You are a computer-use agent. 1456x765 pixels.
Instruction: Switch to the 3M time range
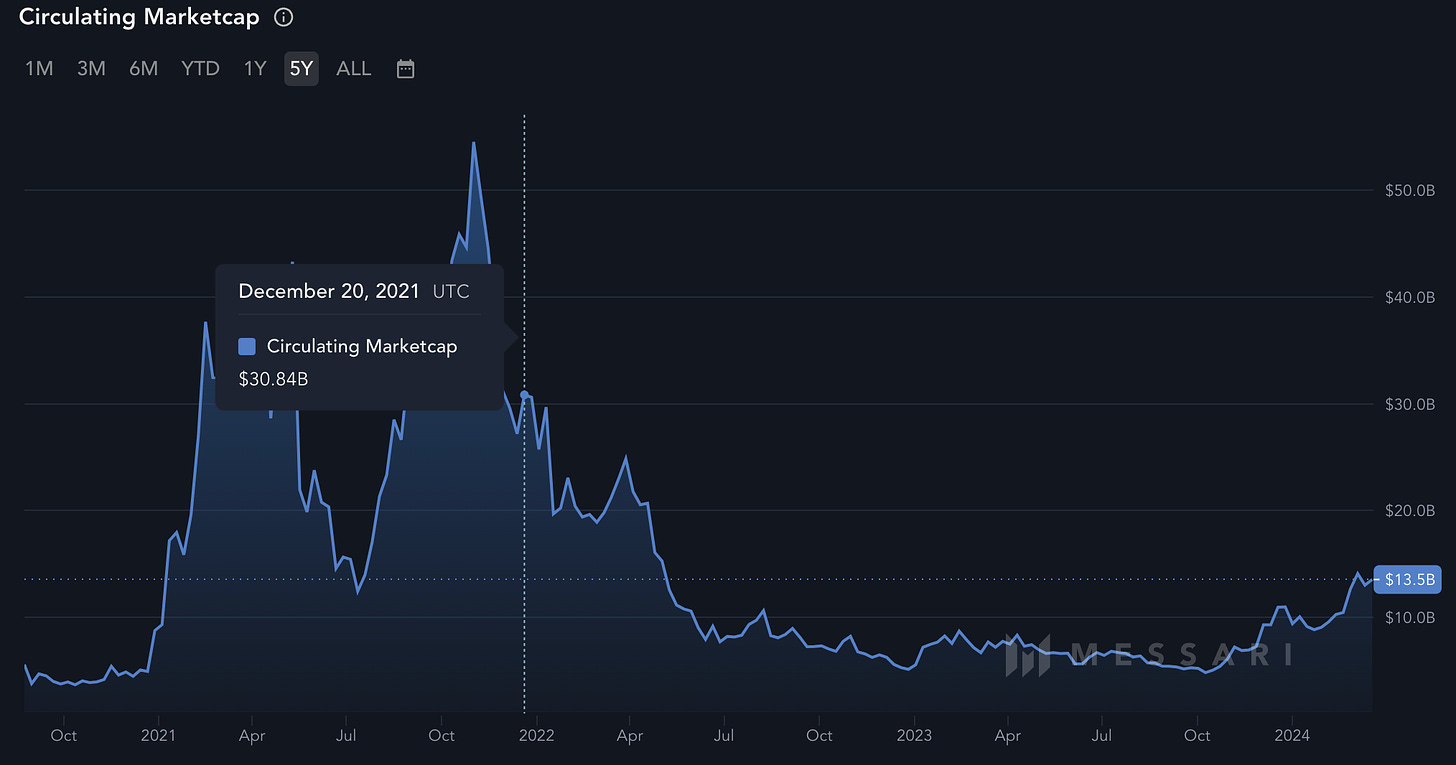(x=91, y=69)
